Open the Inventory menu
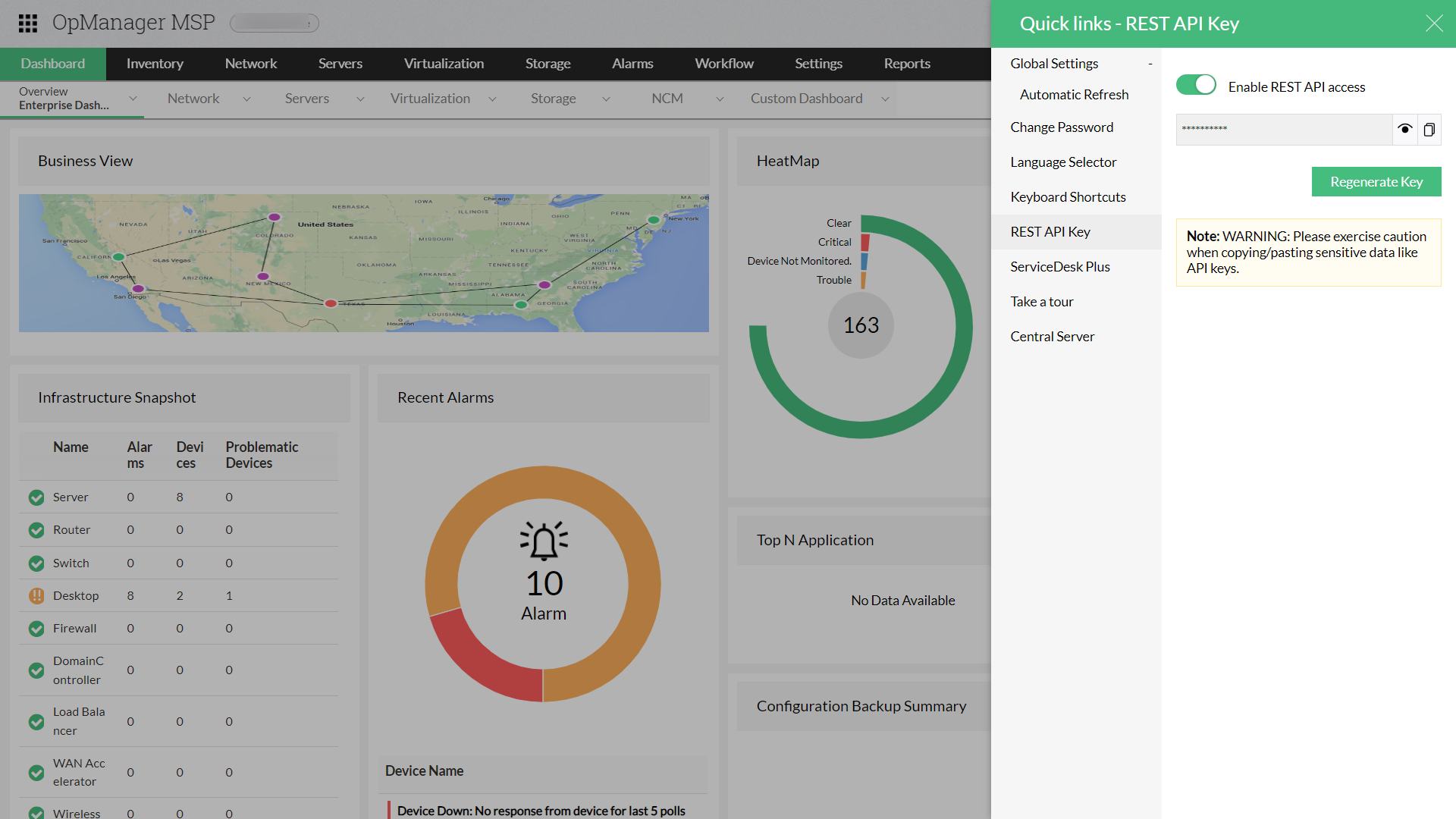 (155, 64)
